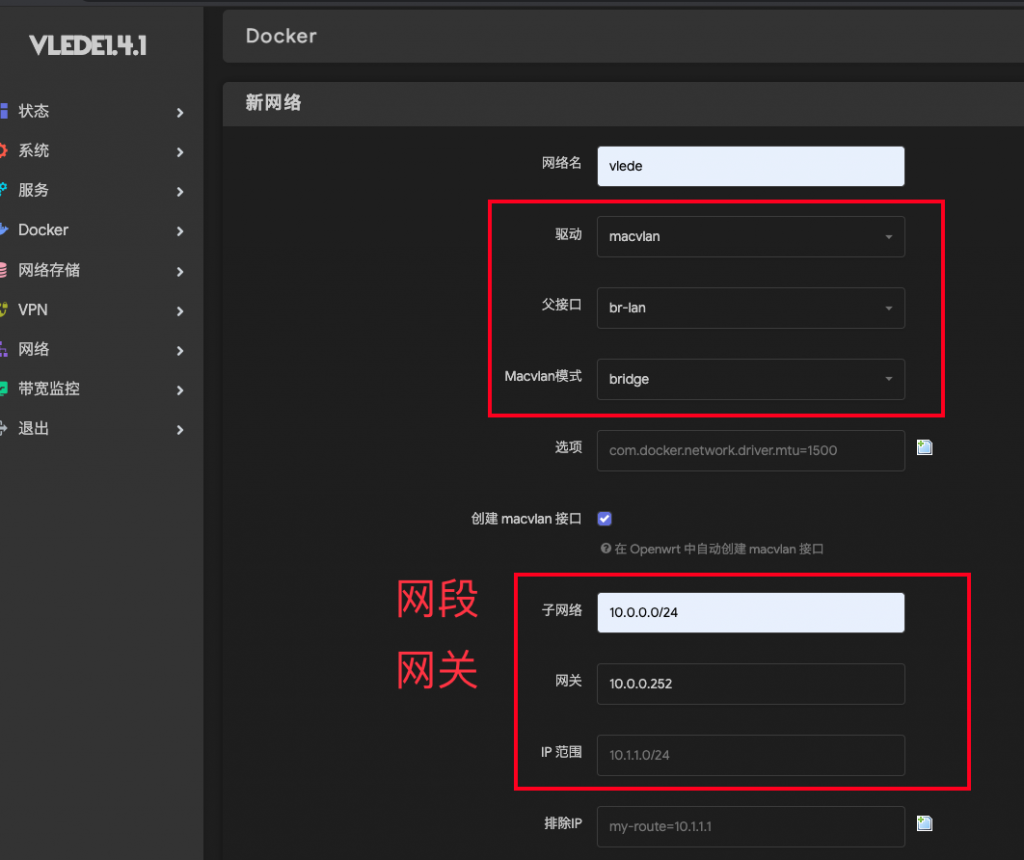Image resolution: width=1024 pixels, height=860 pixels.
Task: Expand the 系统 menu chevron
Action: point(180,152)
